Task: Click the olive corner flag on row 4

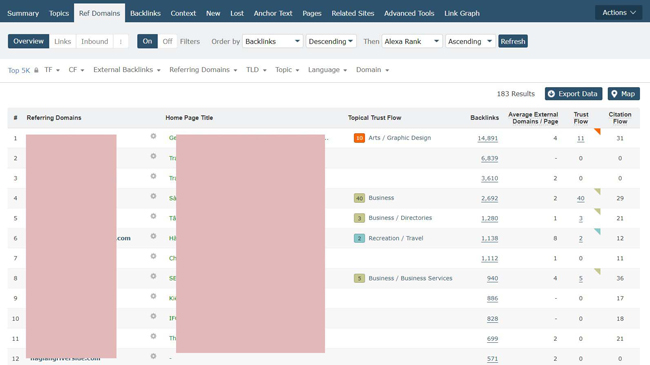Action: click(x=598, y=191)
